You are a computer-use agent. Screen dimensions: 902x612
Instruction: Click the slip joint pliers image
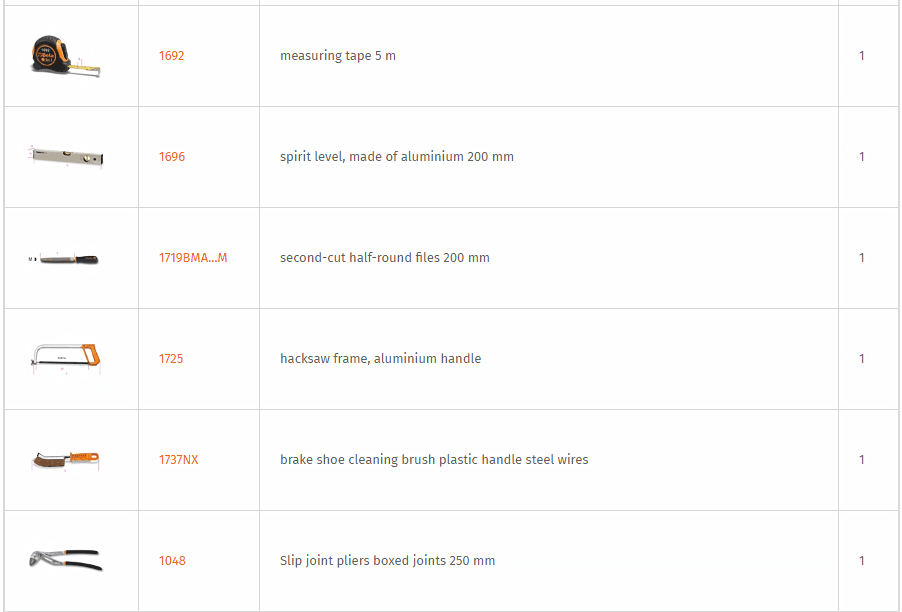(66, 560)
